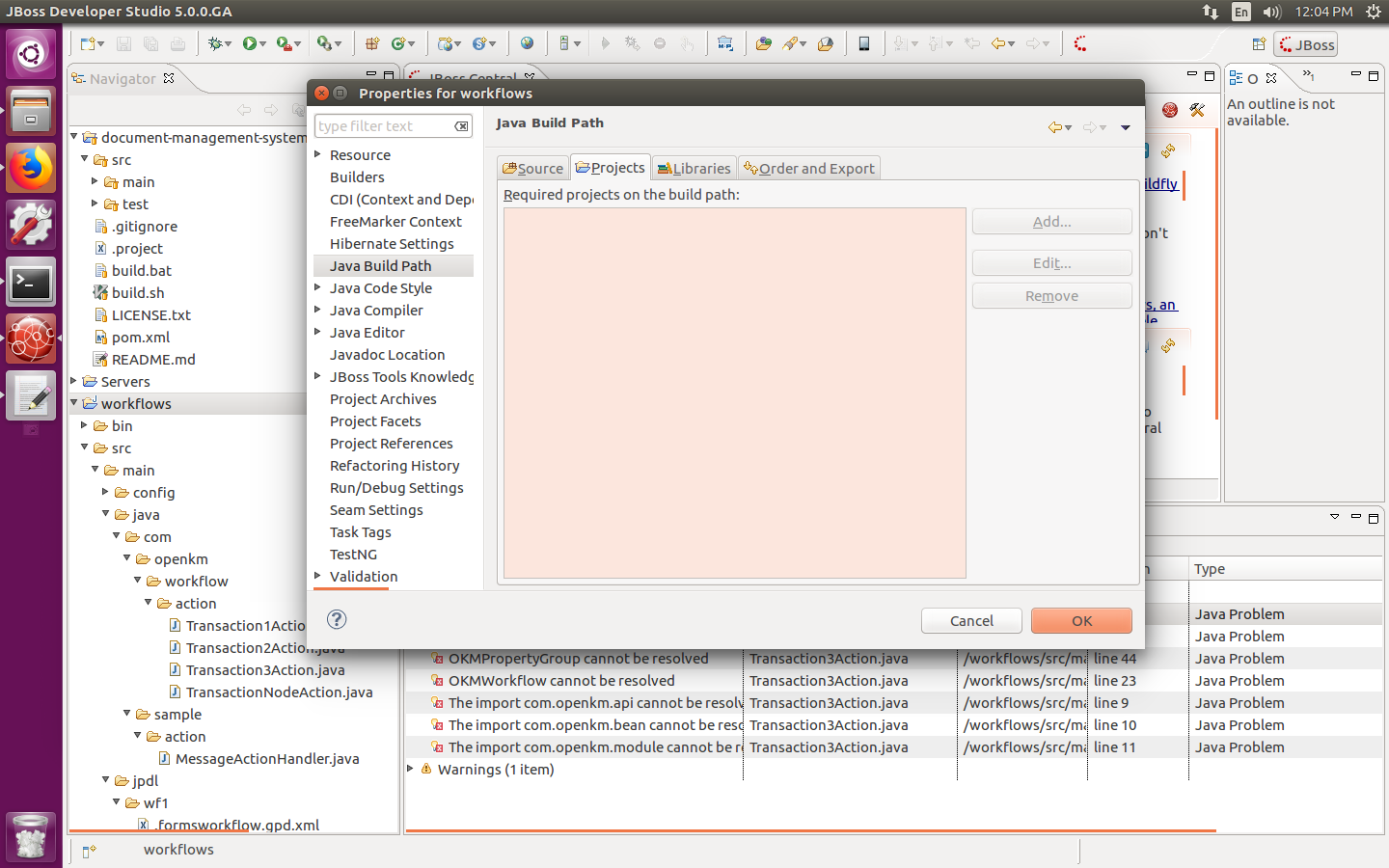
Task: Click the Add button for required projects
Action: pyautogui.click(x=1051, y=221)
